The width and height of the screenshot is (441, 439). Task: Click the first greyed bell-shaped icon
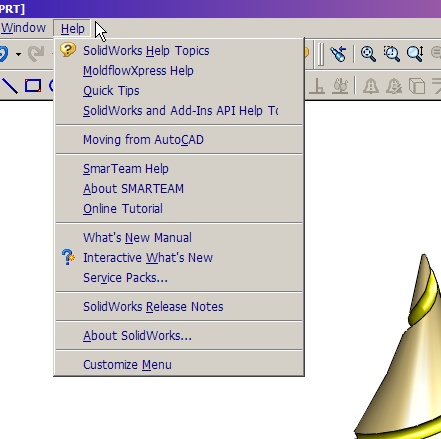371,86
